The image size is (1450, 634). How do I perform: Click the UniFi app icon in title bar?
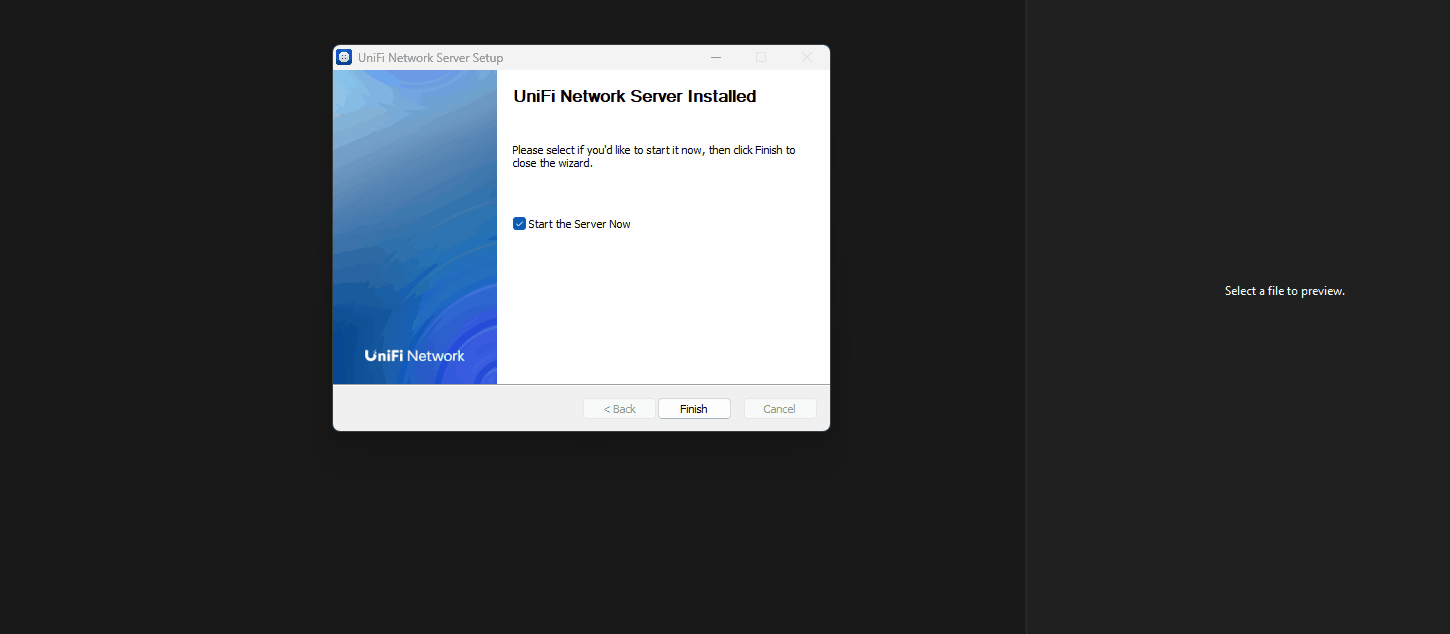(344, 57)
